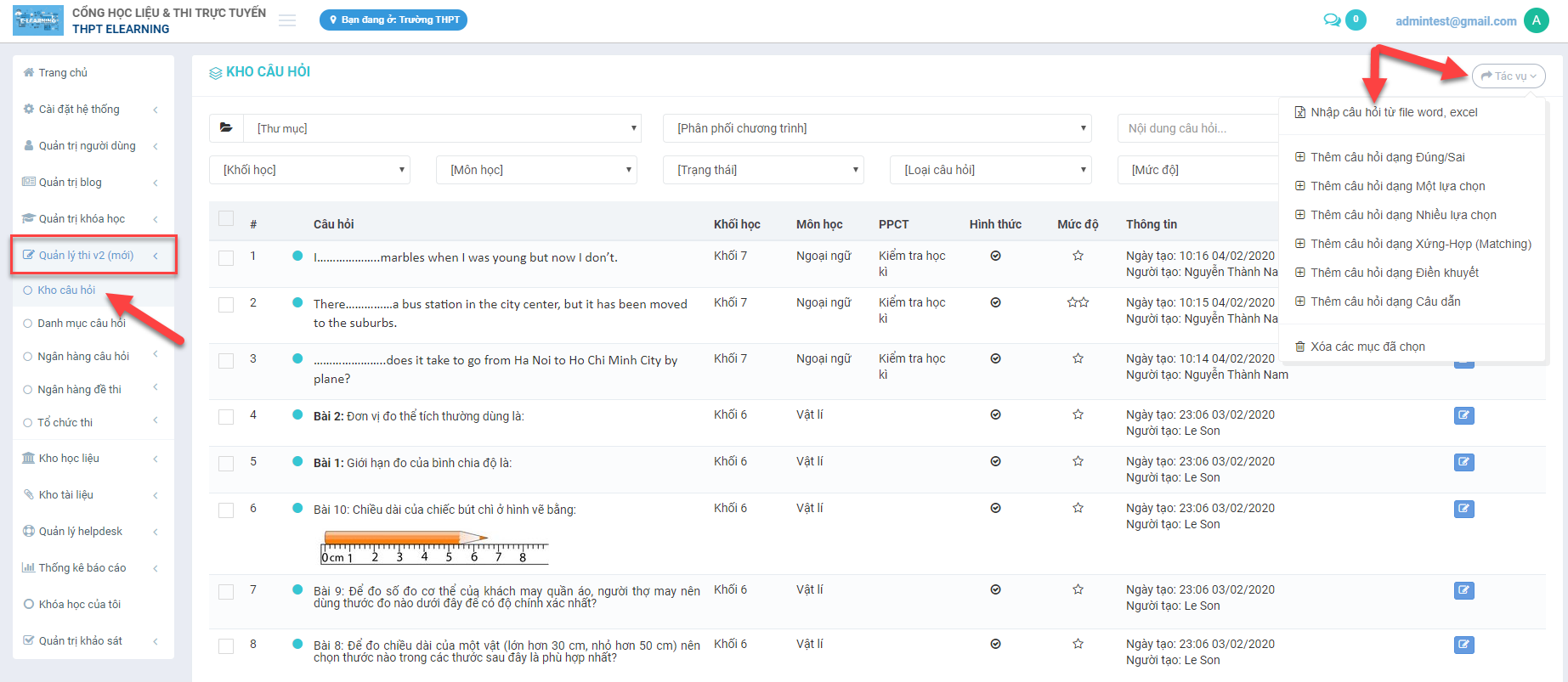Click edit icon for question 6
Image resolution: width=1568 pixels, height=682 pixels.
click(x=1463, y=509)
